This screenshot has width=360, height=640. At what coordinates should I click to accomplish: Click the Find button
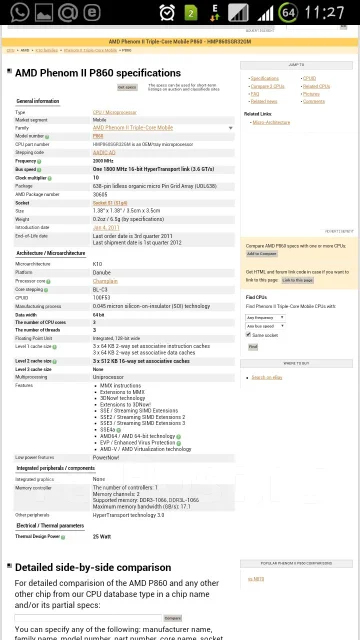point(253,347)
